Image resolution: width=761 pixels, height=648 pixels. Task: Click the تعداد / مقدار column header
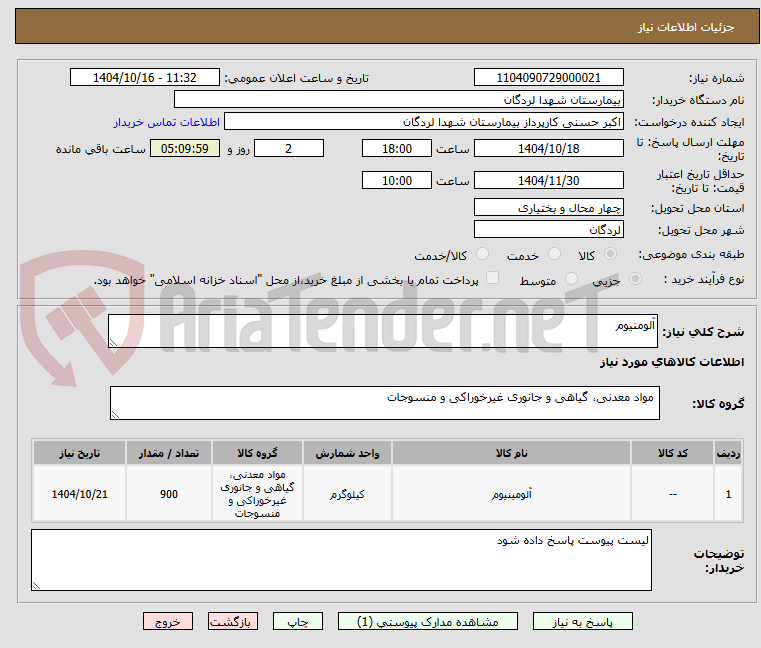click(168, 453)
